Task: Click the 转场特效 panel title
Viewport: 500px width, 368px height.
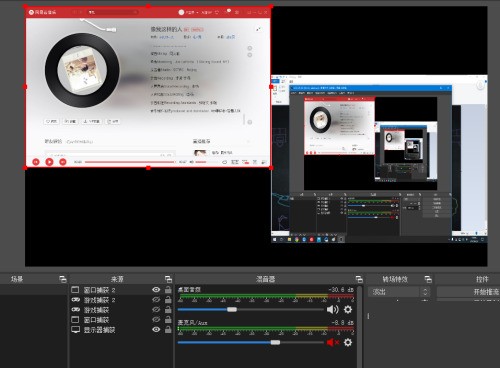Action: [x=395, y=279]
